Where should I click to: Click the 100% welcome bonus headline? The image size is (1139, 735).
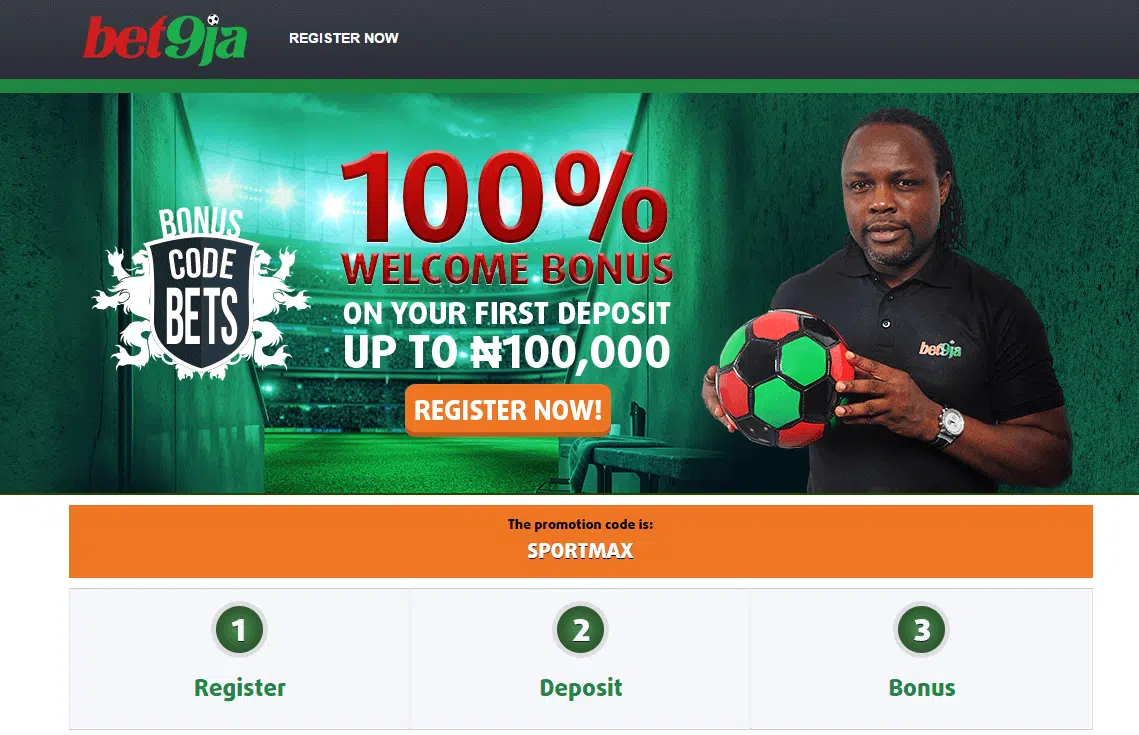[504, 198]
